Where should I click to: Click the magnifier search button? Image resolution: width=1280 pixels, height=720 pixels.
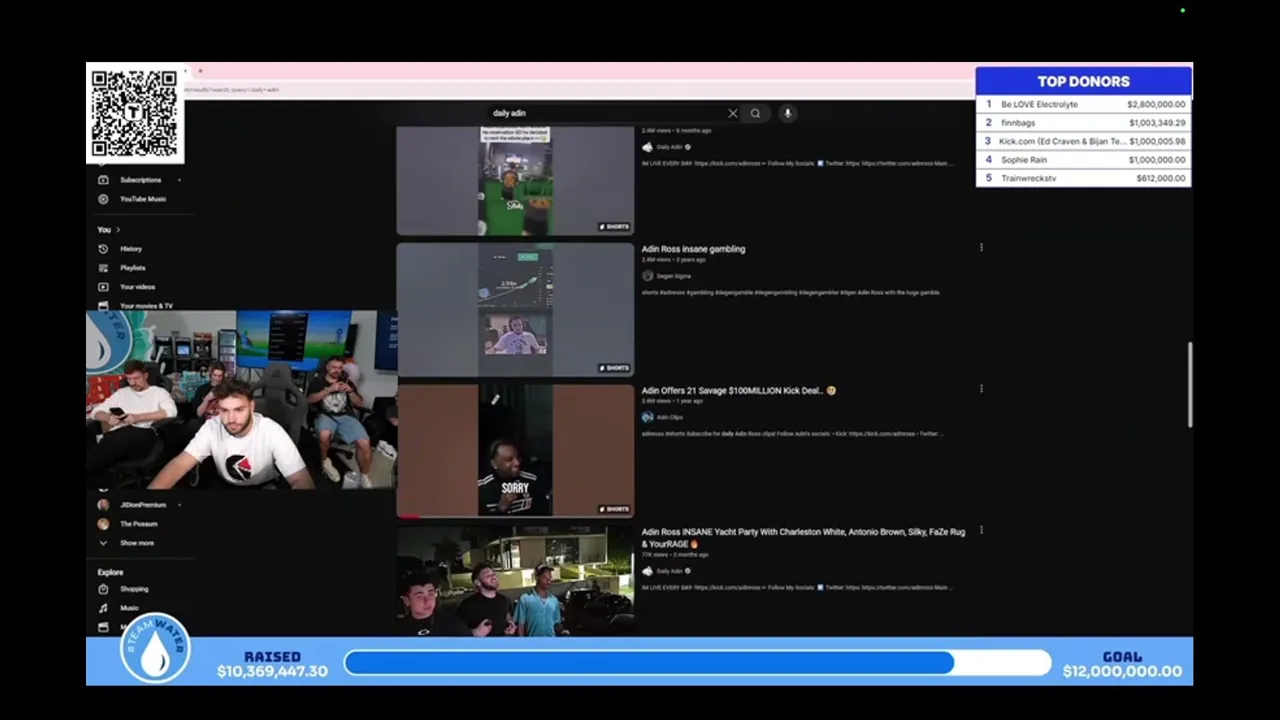click(755, 113)
